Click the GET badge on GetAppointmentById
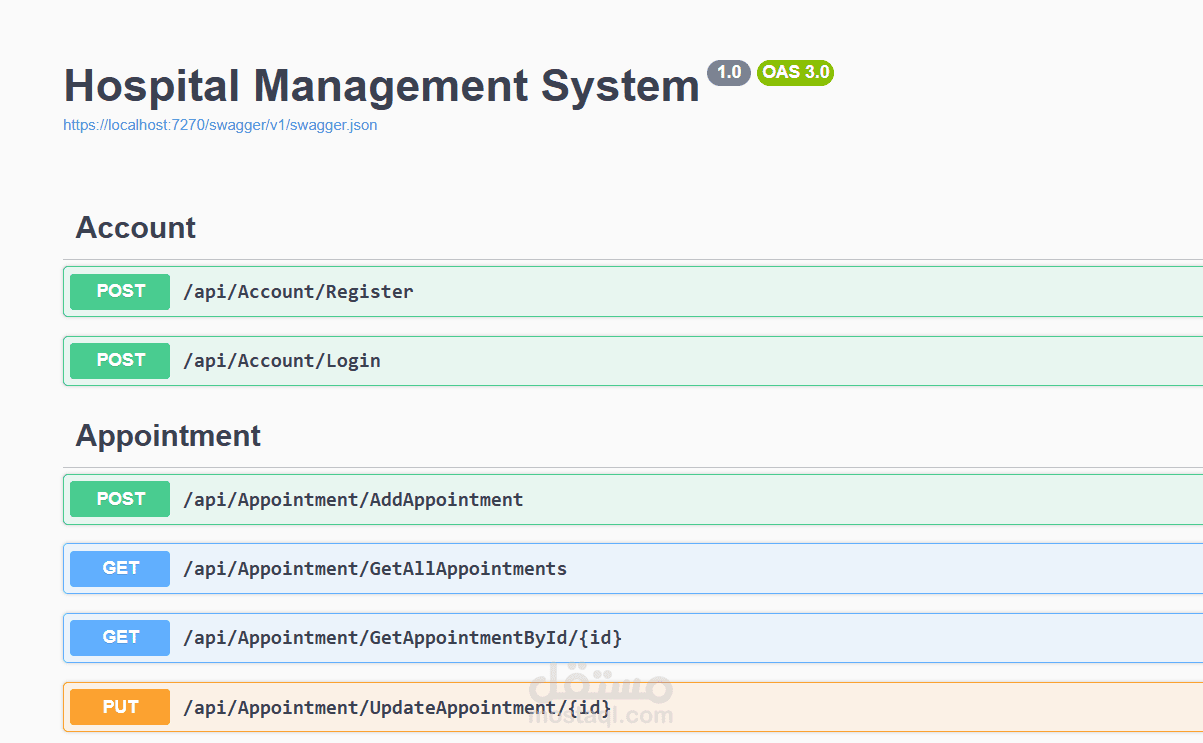The height and width of the screenshot is (743, 1203). 119,637
